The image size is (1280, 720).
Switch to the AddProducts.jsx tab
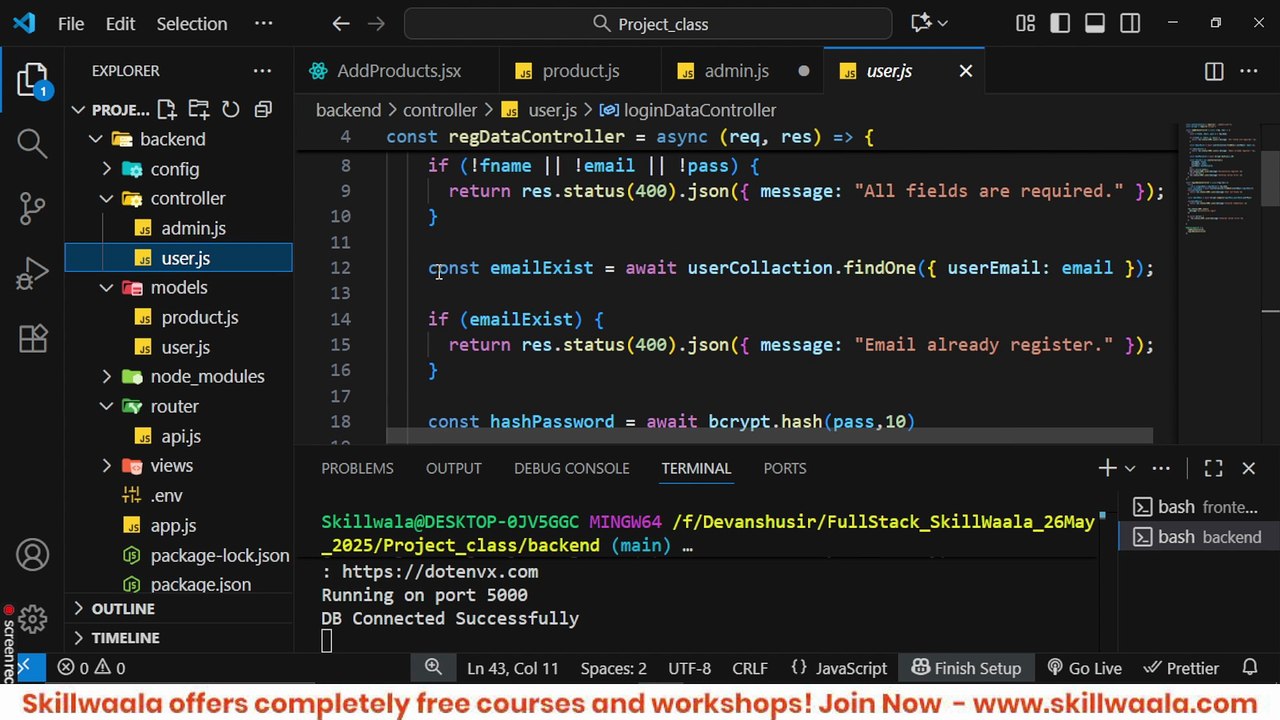tap(398, 71)
